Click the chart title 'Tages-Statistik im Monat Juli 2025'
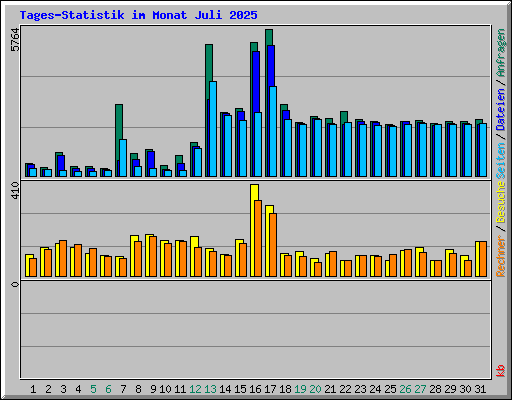Screen dimensions: 512x400 pyautogui.click(x=138, y=15)
